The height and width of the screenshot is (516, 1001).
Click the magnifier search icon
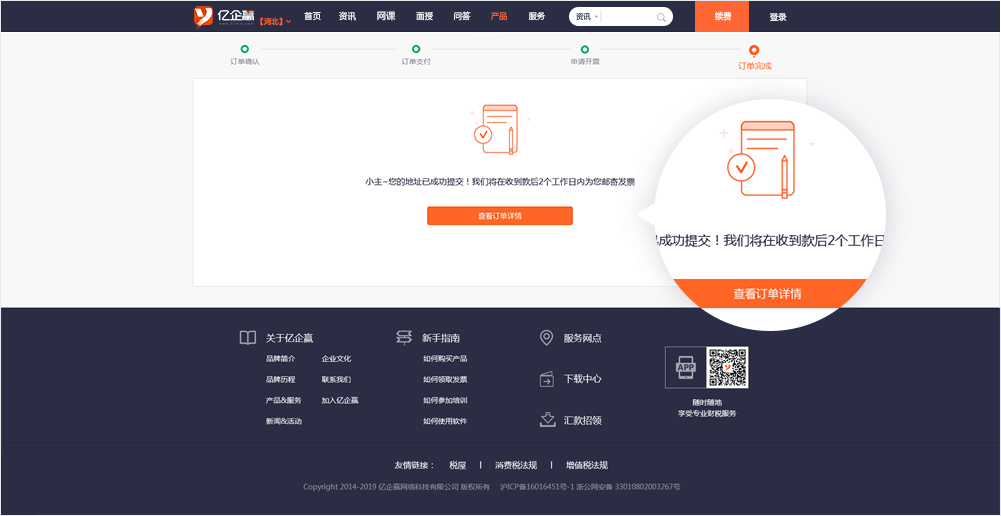661,17
